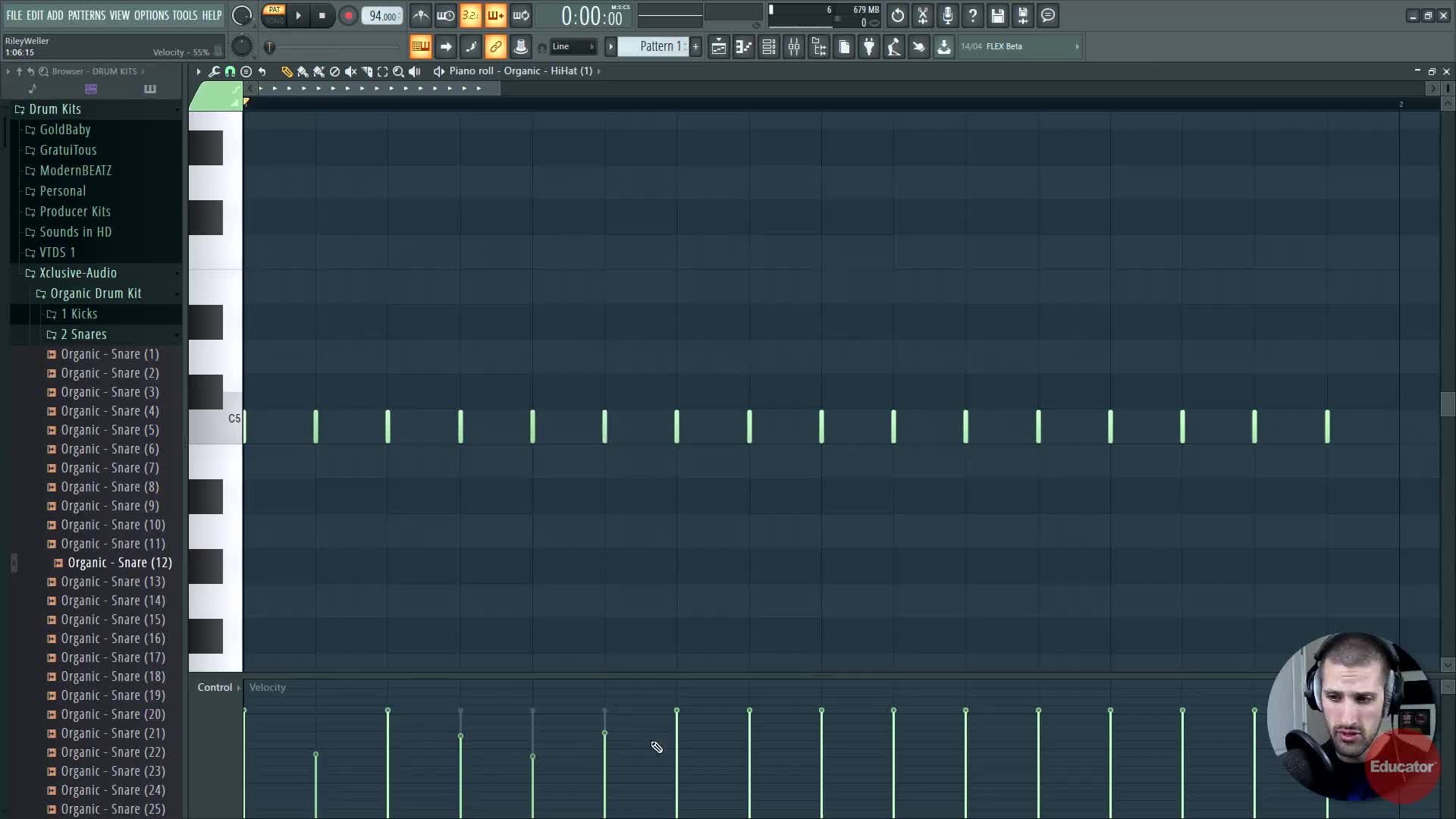Select the Mute tool in piano roll
1456x819 pixels.
click(x=350, y=71)
